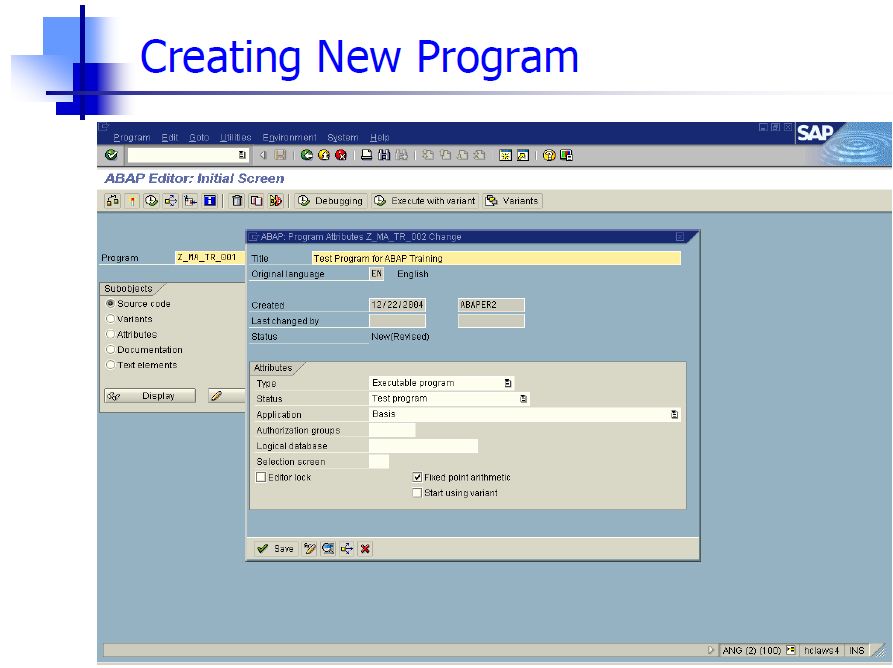This screenshot has height=668, width=893.
Task: Open the Status dropdown showing Test program
Action: [x=523, y=399]
